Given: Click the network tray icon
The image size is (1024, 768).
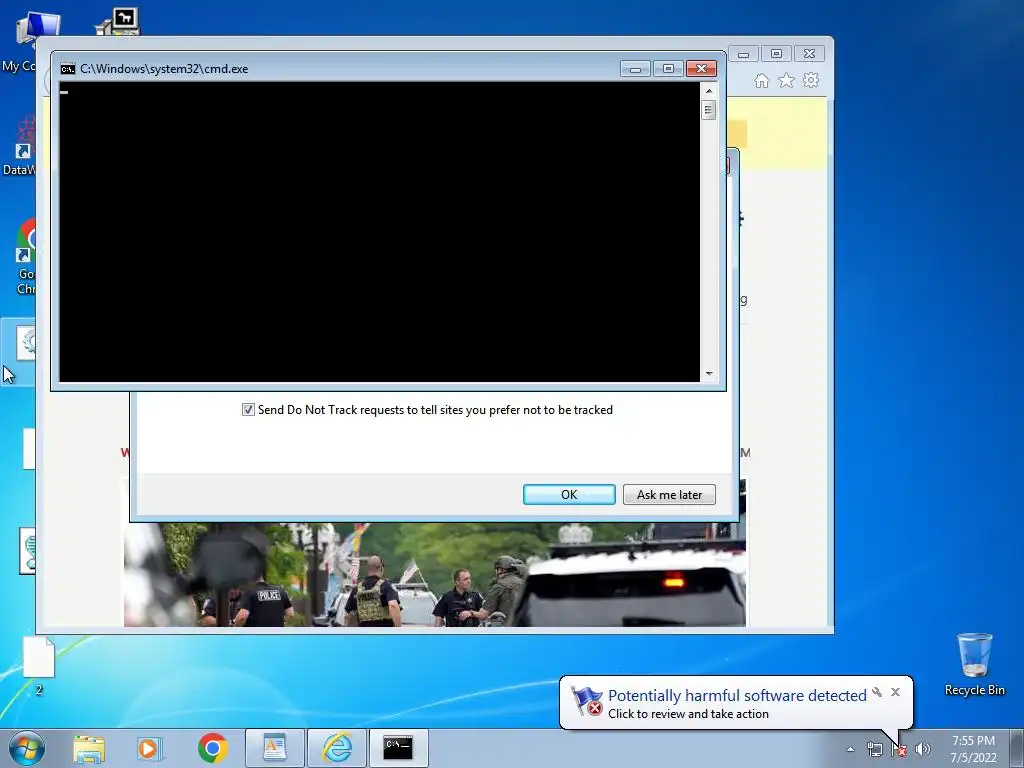Looking at the screenshot, I should click(874, 749).
